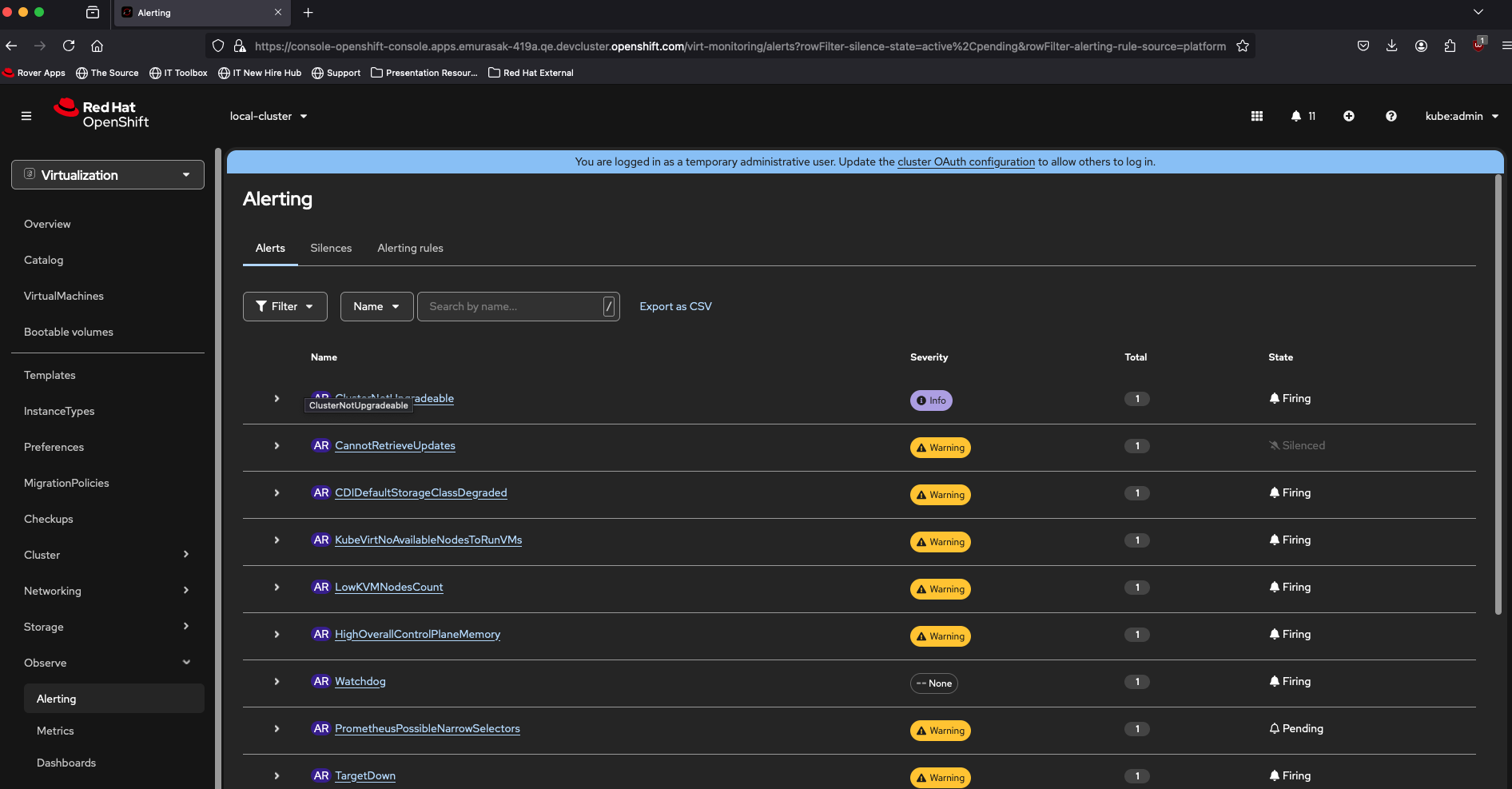The width and height of the screenshot is (1512, 789).
Task: Open the navigation hamburger menu
Action: coord(26,116)
